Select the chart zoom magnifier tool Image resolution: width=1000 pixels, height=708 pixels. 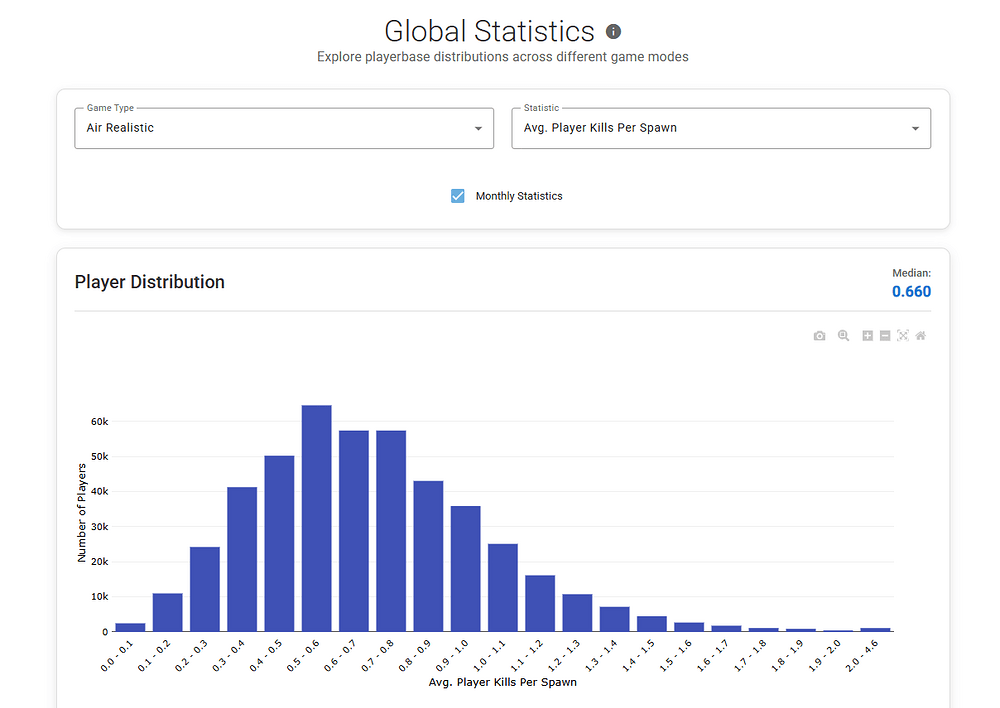pyautogui.click(x=844, y=336)
